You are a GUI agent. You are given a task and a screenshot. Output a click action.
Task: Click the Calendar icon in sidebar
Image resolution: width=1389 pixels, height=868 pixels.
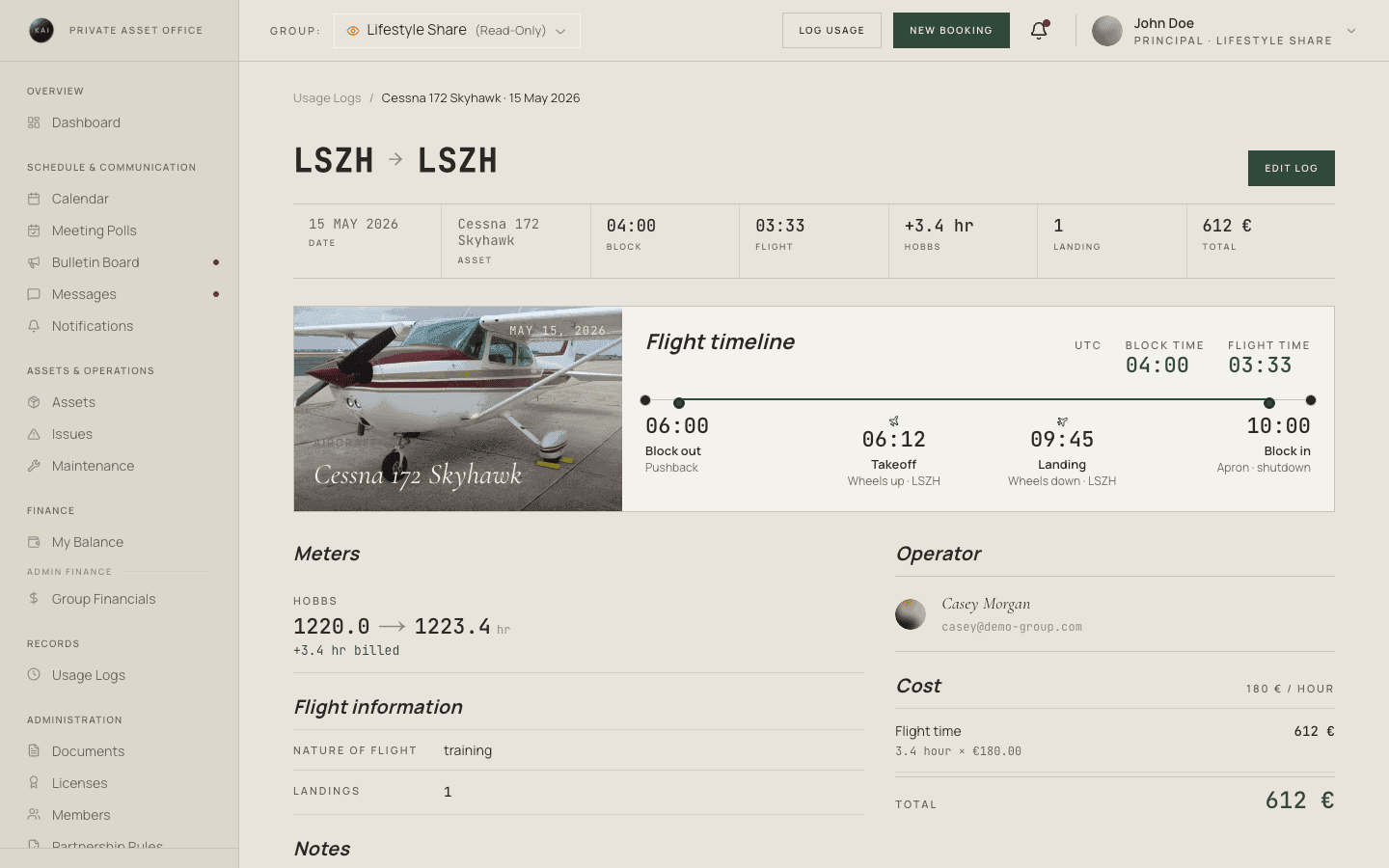34,199
